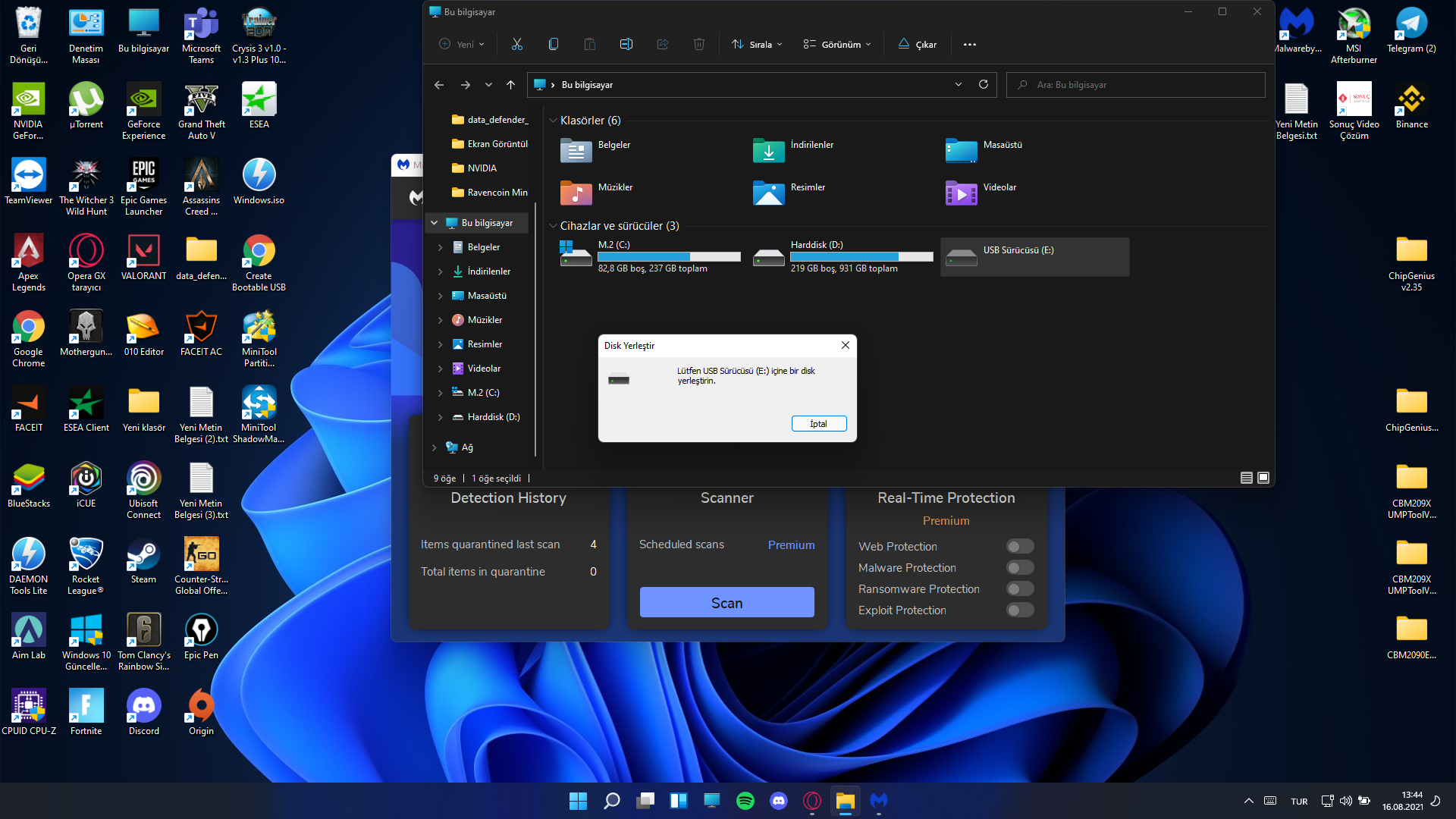Go up one folder level arrow

pyautogui.click(x=511, y=85)
